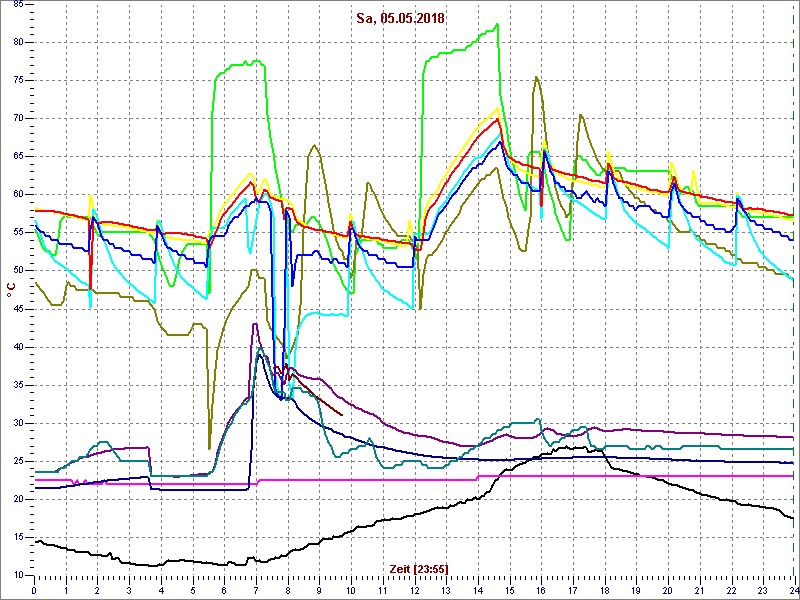Click hour 0 on the time axis
Screen dimensions: 800x600
pyautogui.click(x=34, y=589)
